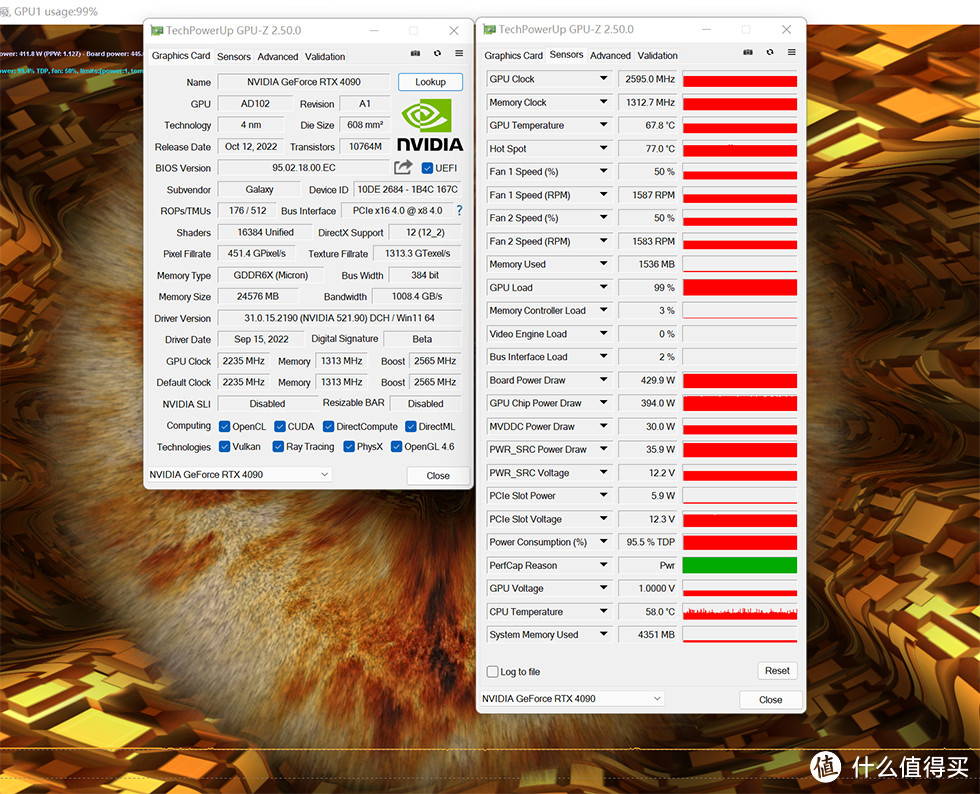Click GPU-Z app icon in Sensors window title bar
This screenshot has width=980, height=794.
tap(489, 29)
